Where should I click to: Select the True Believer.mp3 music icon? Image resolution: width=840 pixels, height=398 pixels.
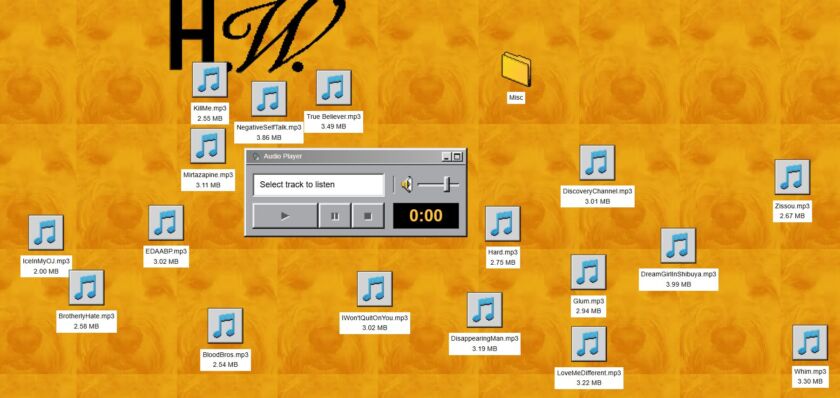pos(333,87)
